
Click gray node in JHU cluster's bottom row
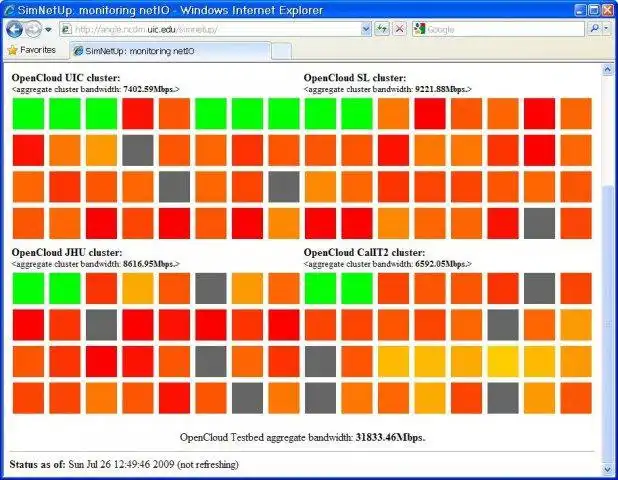click(247, 398)
